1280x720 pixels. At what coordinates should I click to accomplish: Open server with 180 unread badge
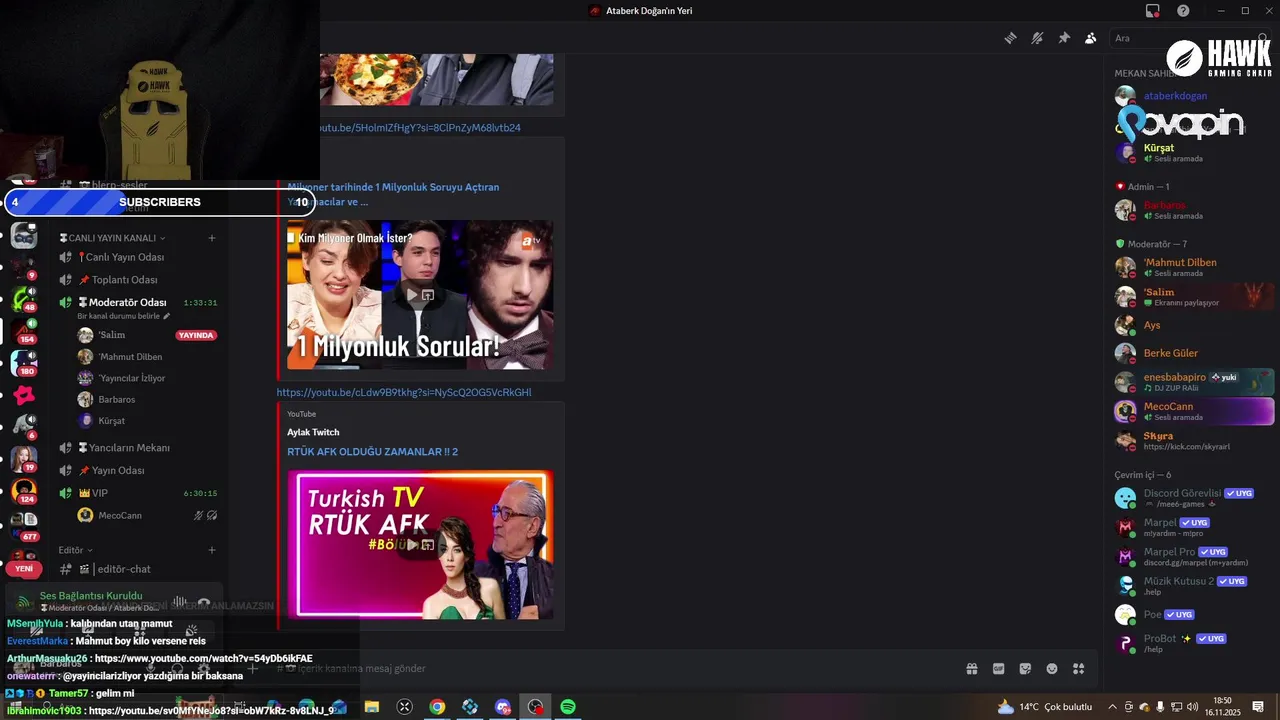point(24,363)
